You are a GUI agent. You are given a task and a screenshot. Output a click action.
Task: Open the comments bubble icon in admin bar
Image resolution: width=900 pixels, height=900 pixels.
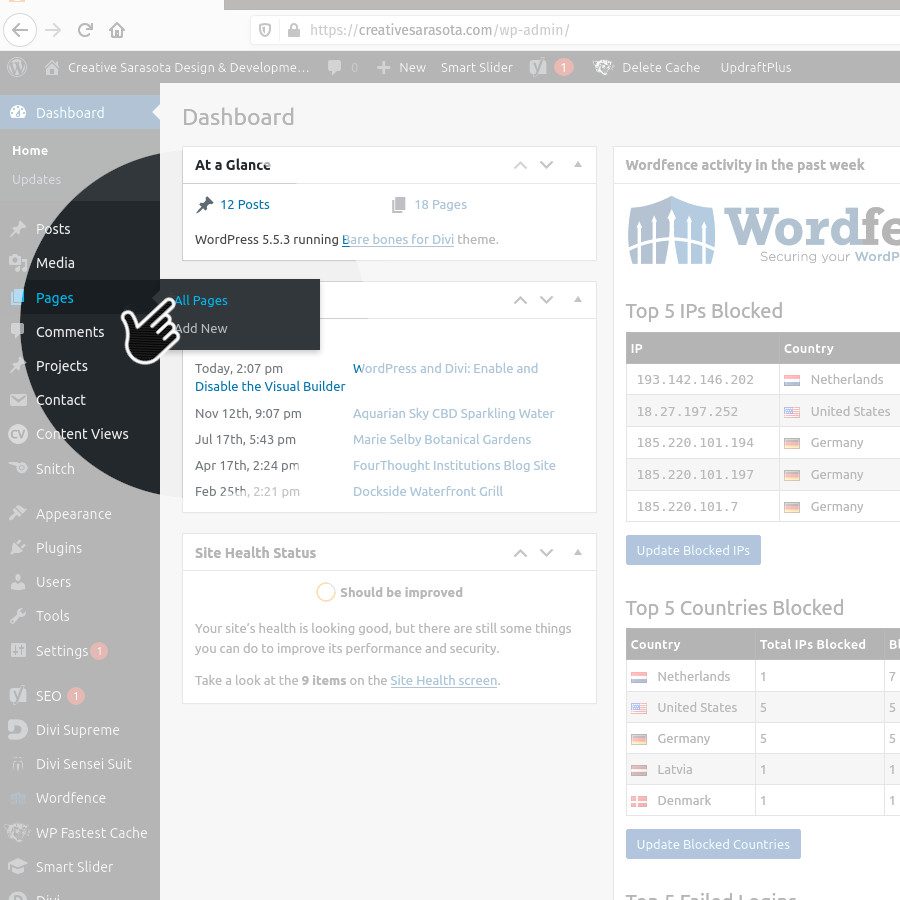pyautogui.click(x=334, y=67)
